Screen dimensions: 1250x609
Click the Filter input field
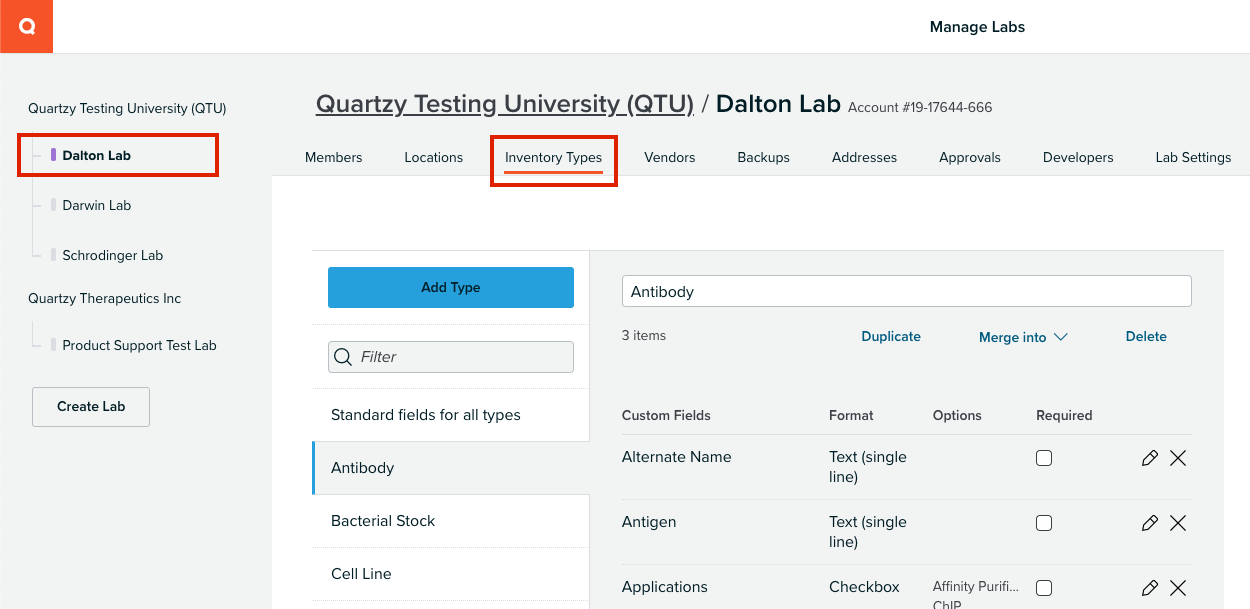click(x=451, y=357)
